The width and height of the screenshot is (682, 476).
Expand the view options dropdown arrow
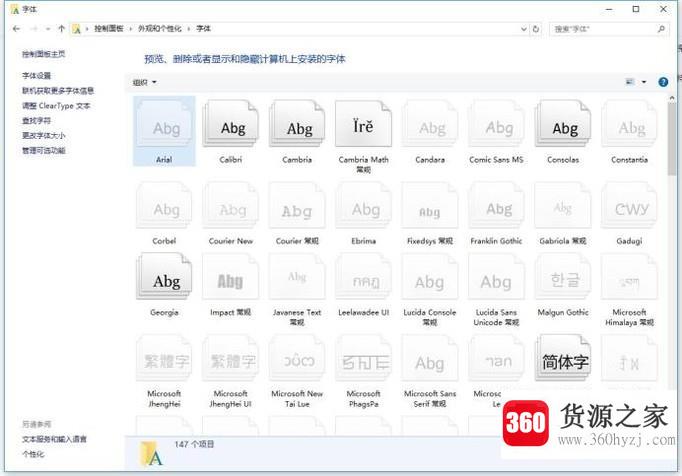coord(644,82)
